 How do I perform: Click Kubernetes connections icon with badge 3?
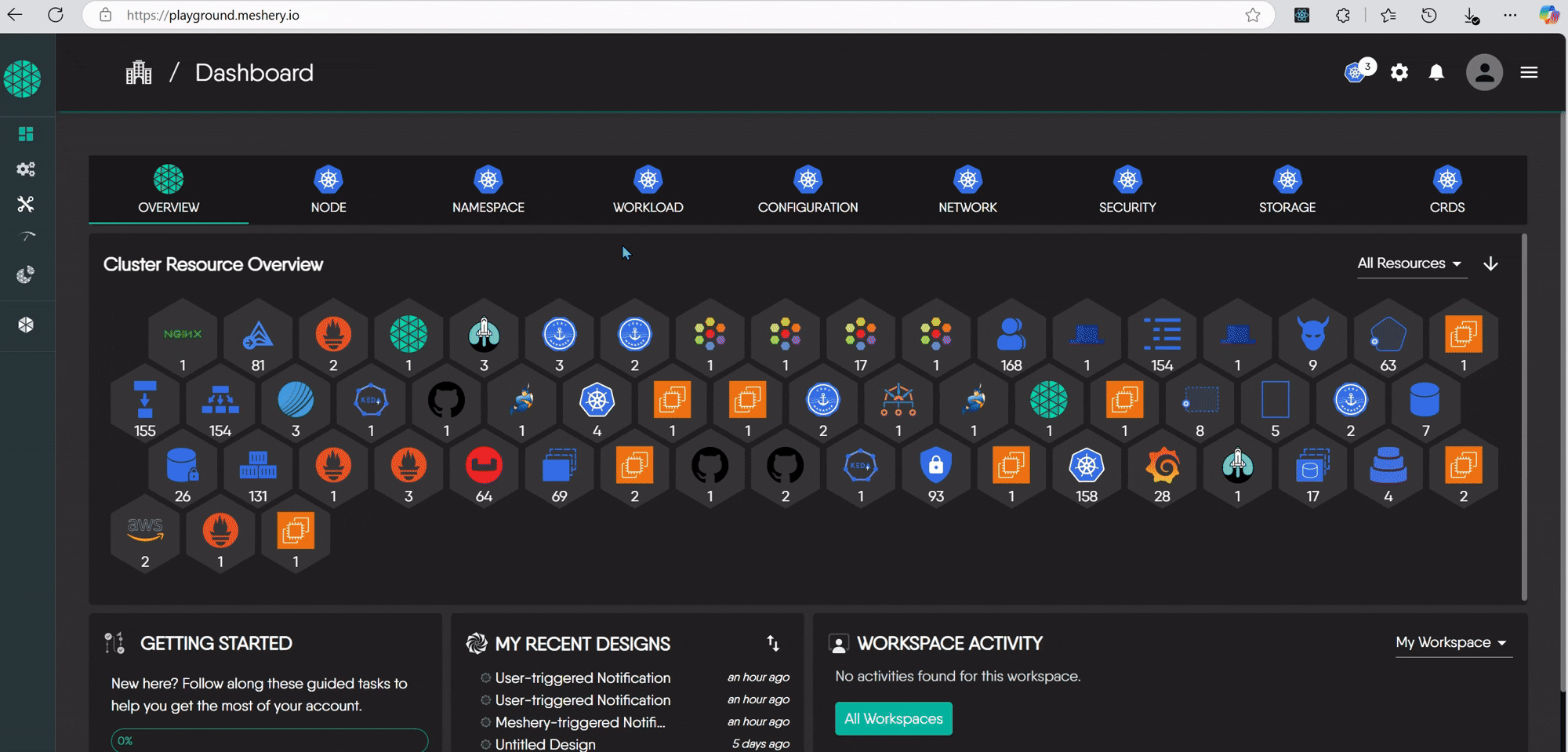(x=1356, y=73)
